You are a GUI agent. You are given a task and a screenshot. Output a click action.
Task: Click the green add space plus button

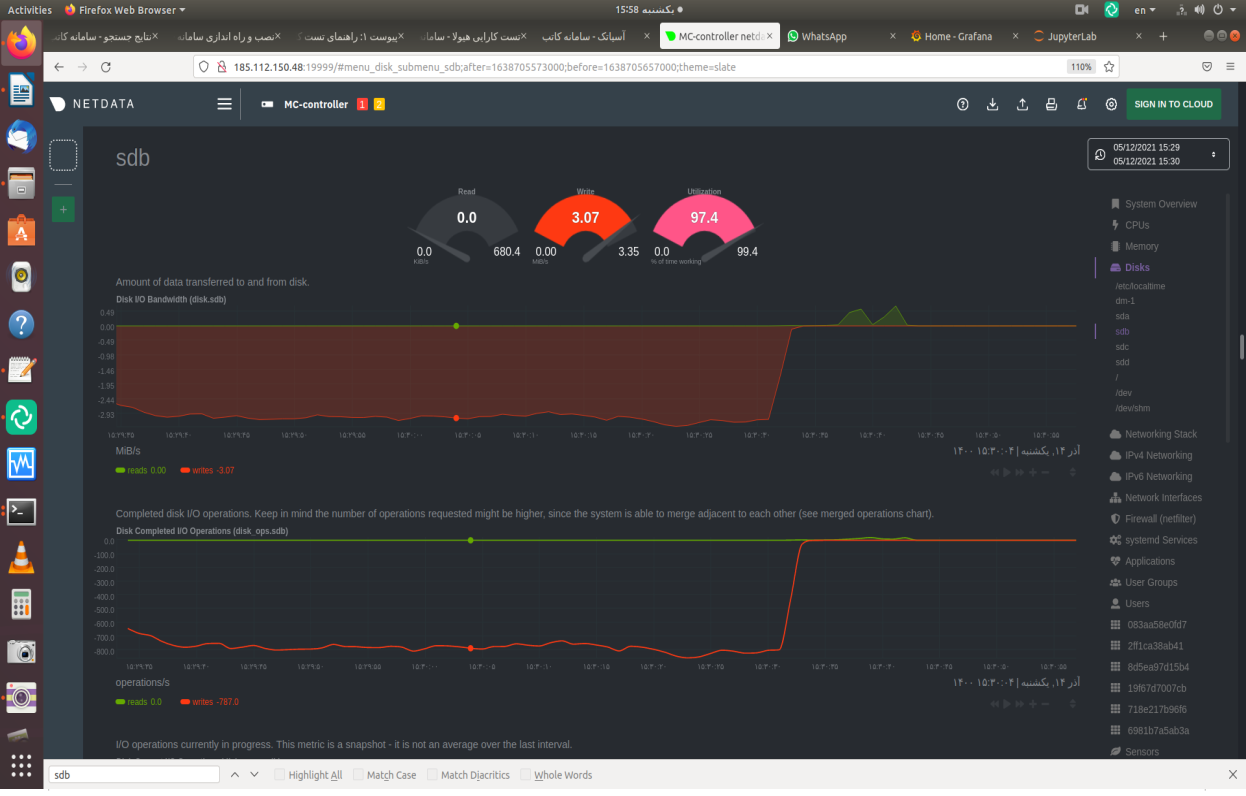(x=63, y=209)
